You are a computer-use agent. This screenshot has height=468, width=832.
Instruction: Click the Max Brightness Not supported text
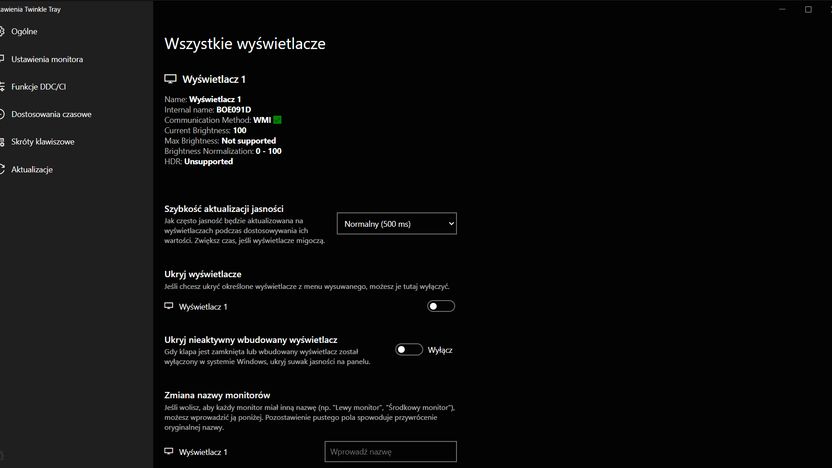(x=248, y=141)
